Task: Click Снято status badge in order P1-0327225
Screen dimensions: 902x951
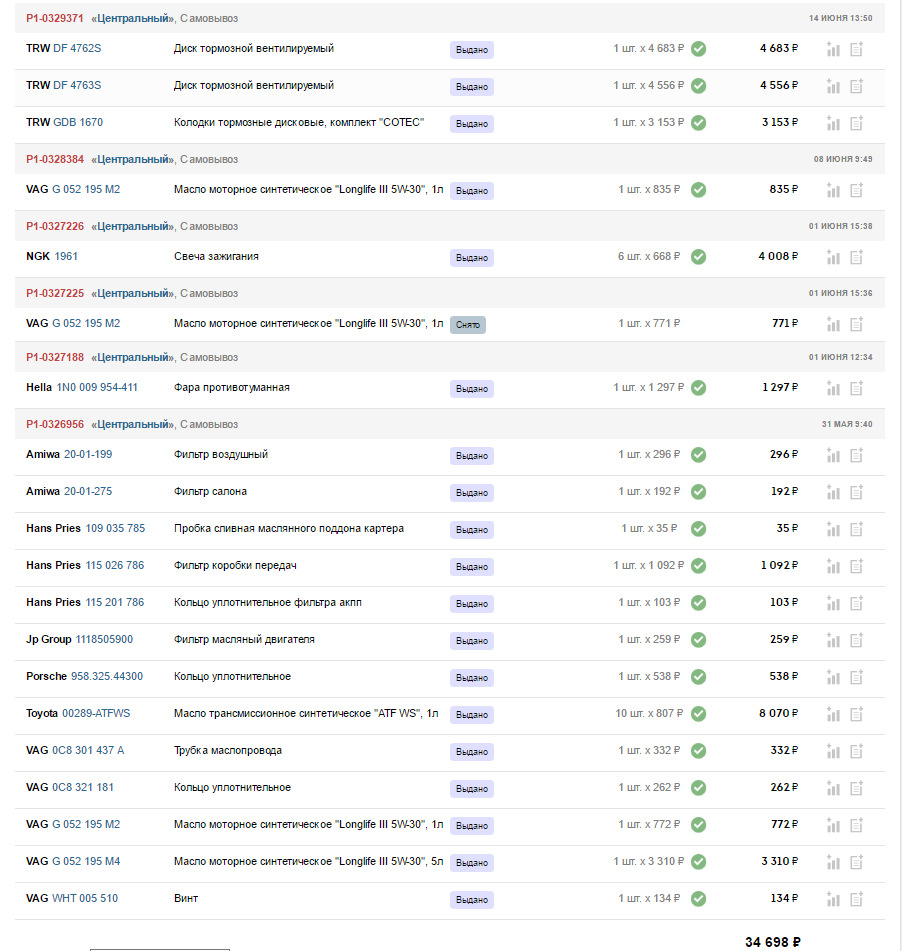Action: (x=468, y=325)
